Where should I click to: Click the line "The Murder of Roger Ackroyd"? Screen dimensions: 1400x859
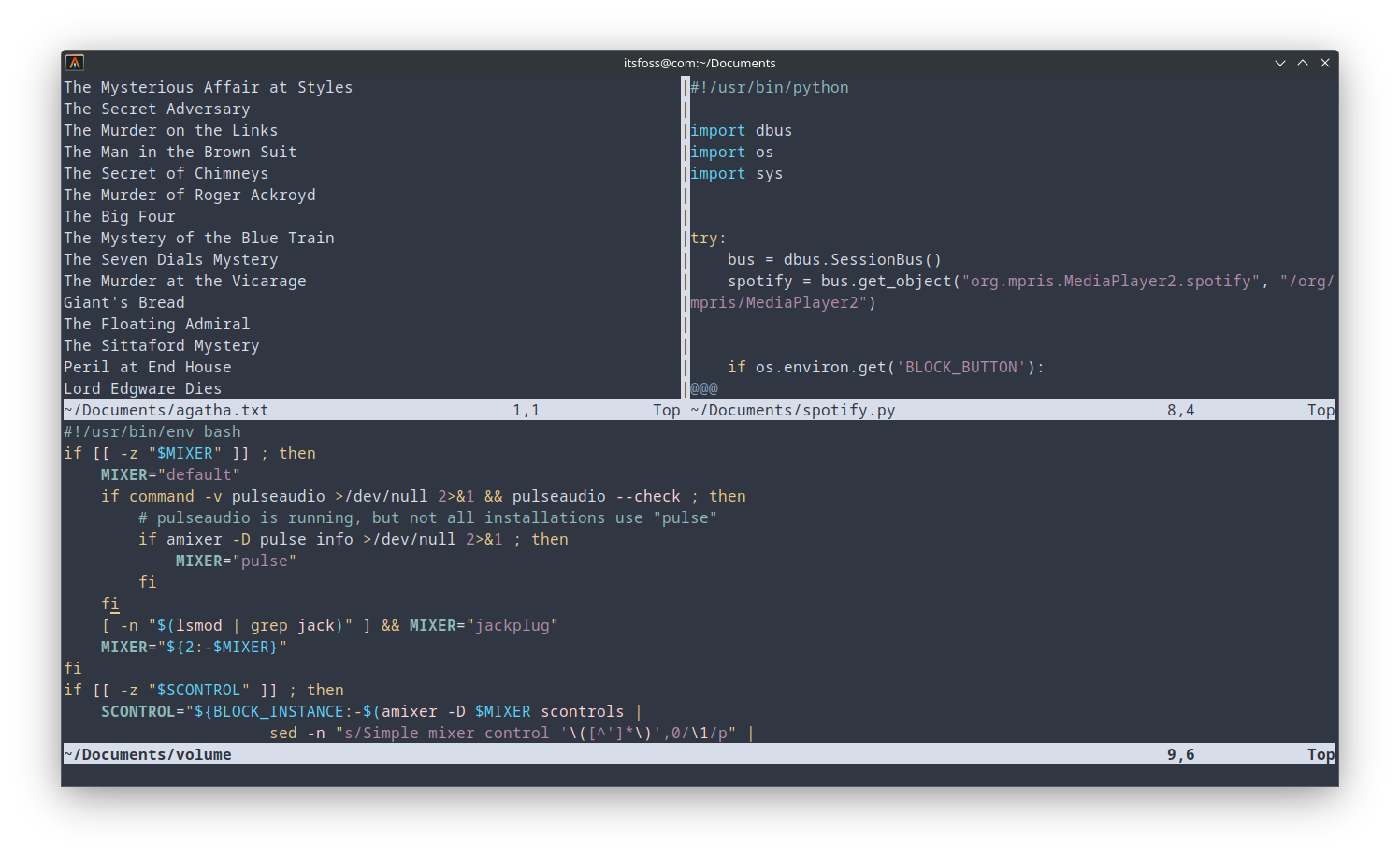(189, 195)
